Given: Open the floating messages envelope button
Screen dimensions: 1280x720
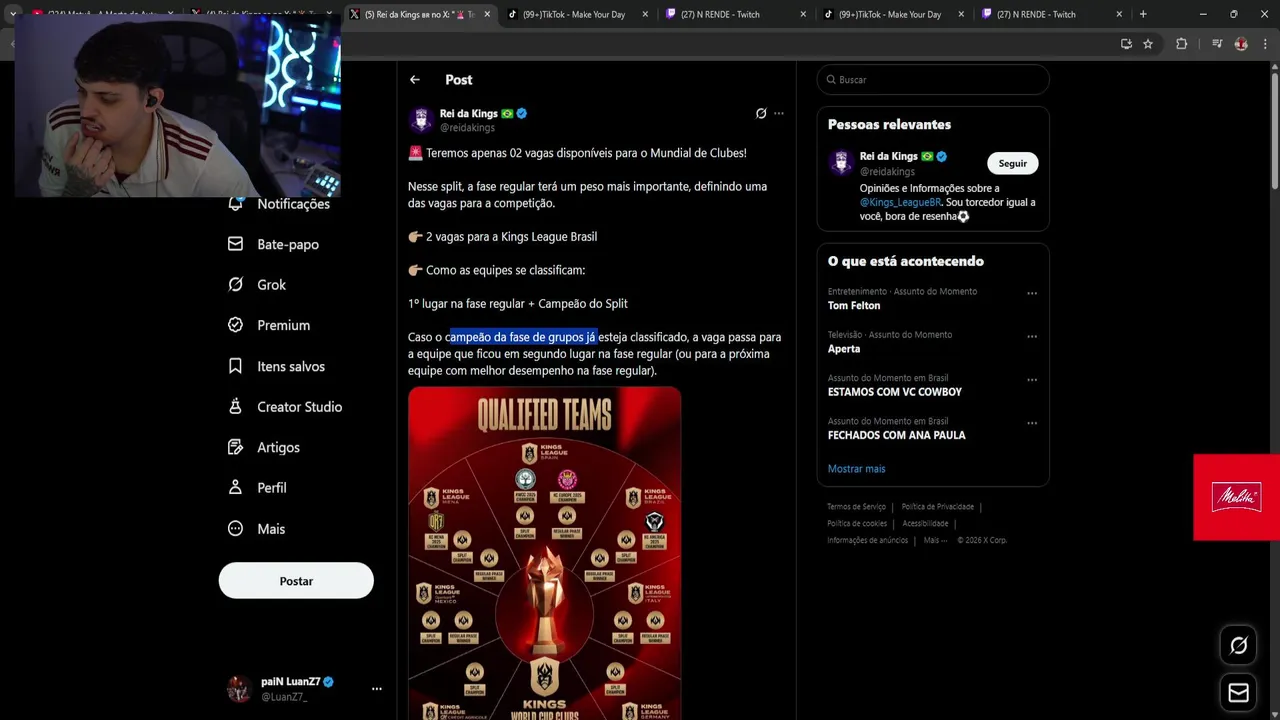Looking at the screenshot, I should 1238,692.
